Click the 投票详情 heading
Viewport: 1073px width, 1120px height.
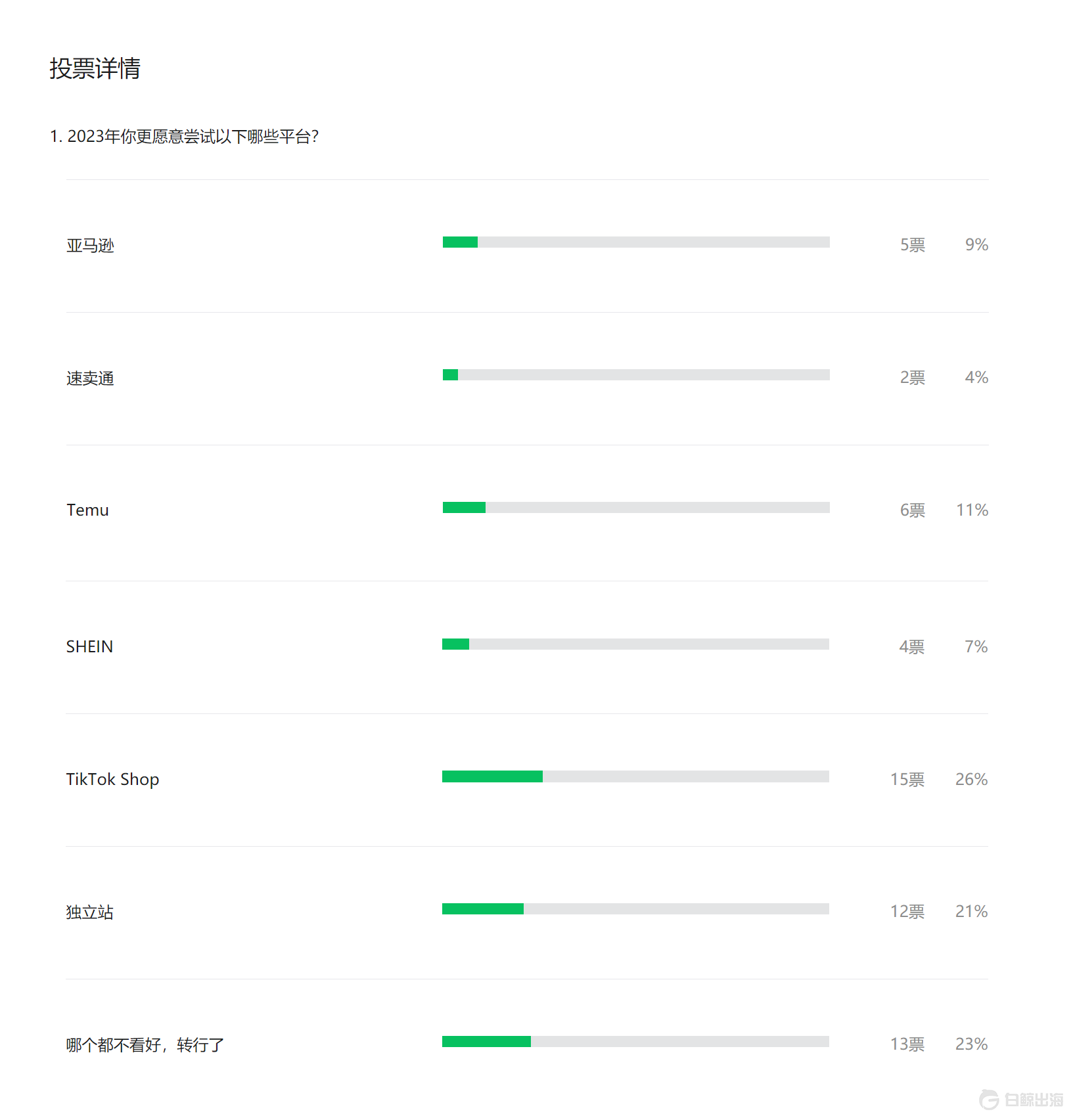tap(95, 68)
